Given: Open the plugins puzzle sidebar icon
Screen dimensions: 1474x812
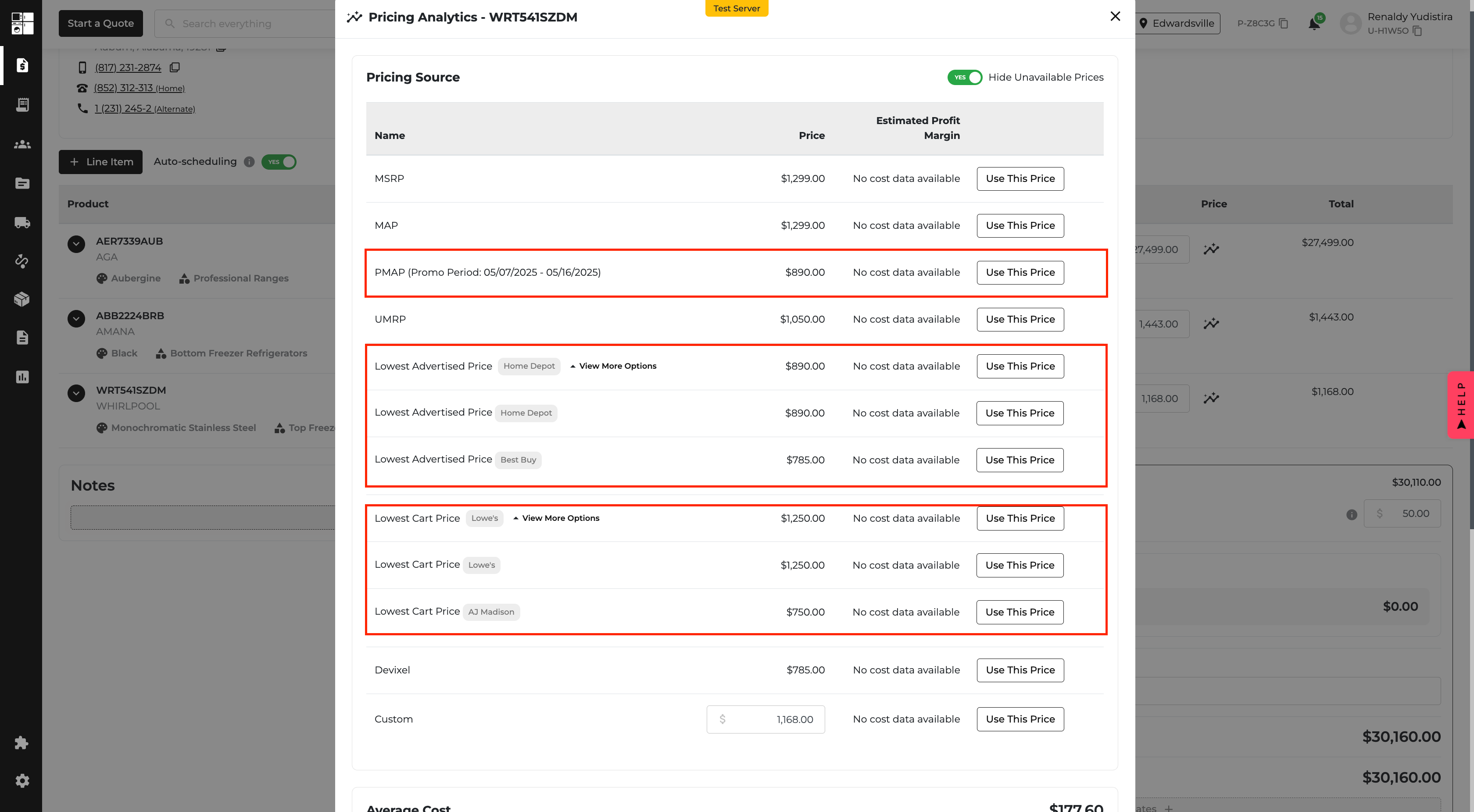Looking at the screenshot, I should tap(22, 742).
